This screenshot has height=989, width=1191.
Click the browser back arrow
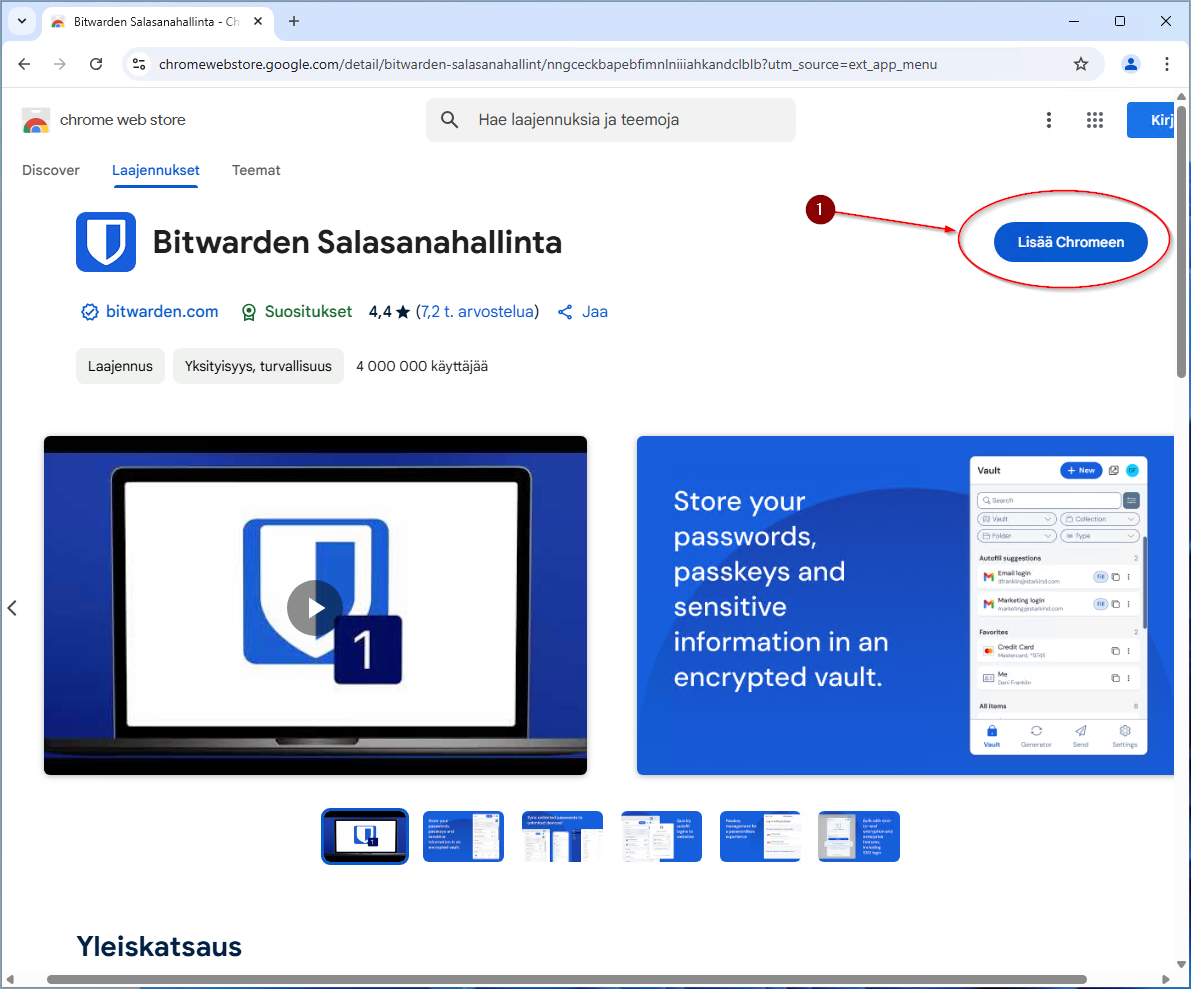tap(24, 64)
